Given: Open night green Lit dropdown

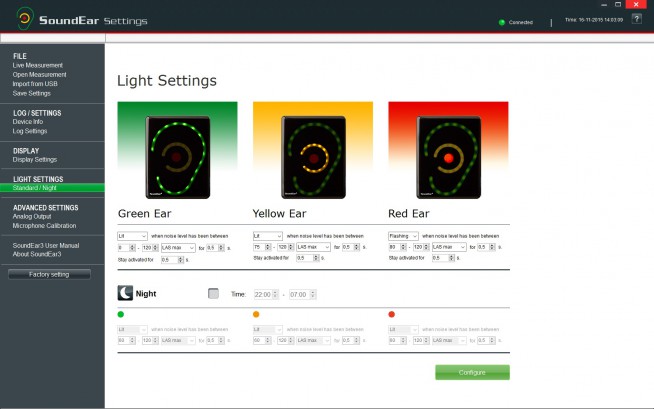Looking at the screenshot, I should point(132,329).
